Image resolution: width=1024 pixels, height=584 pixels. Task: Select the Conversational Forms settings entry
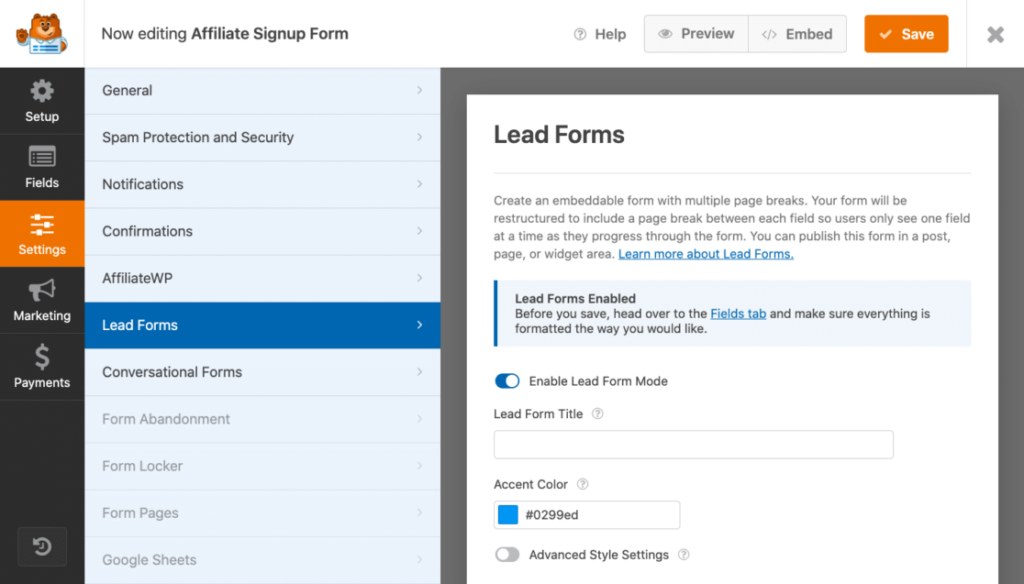pyautogui.click(x=263, y=372)
